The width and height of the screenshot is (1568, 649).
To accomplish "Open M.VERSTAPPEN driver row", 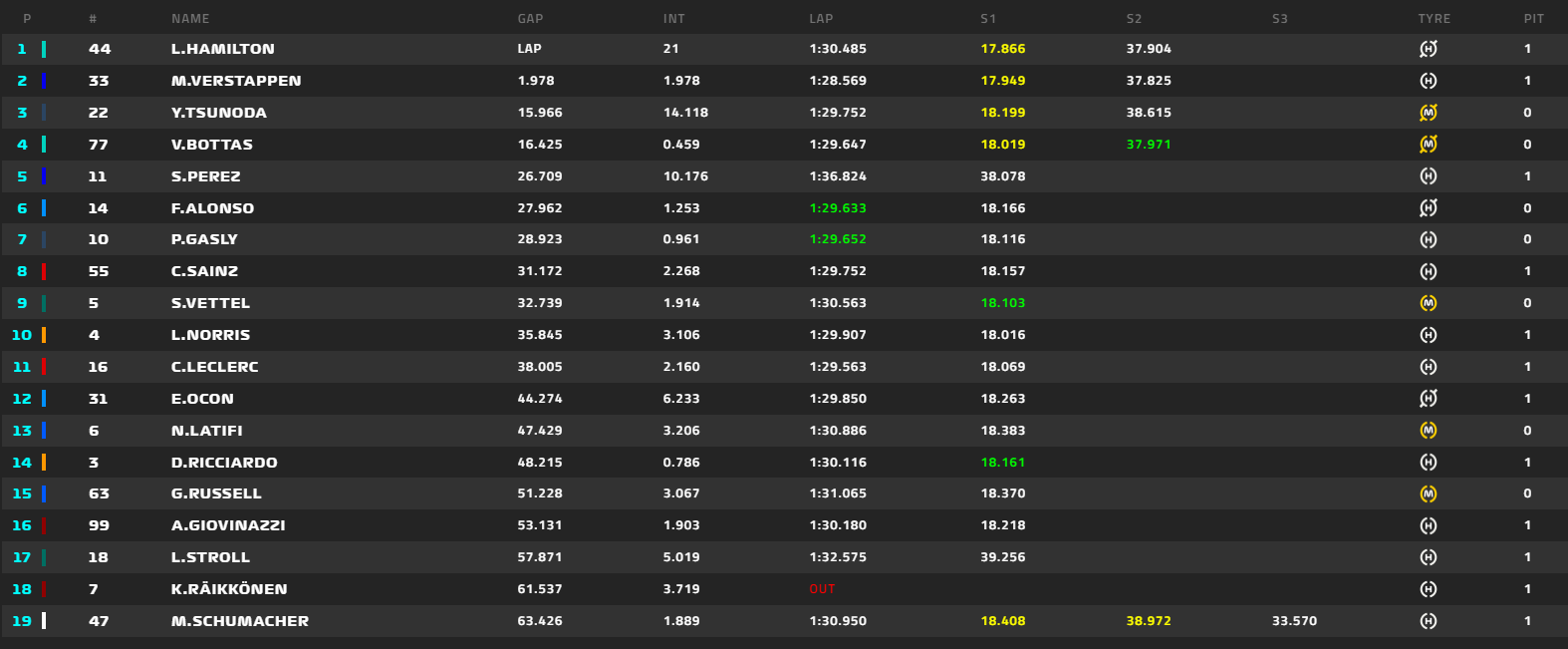I will click(784, 81).
